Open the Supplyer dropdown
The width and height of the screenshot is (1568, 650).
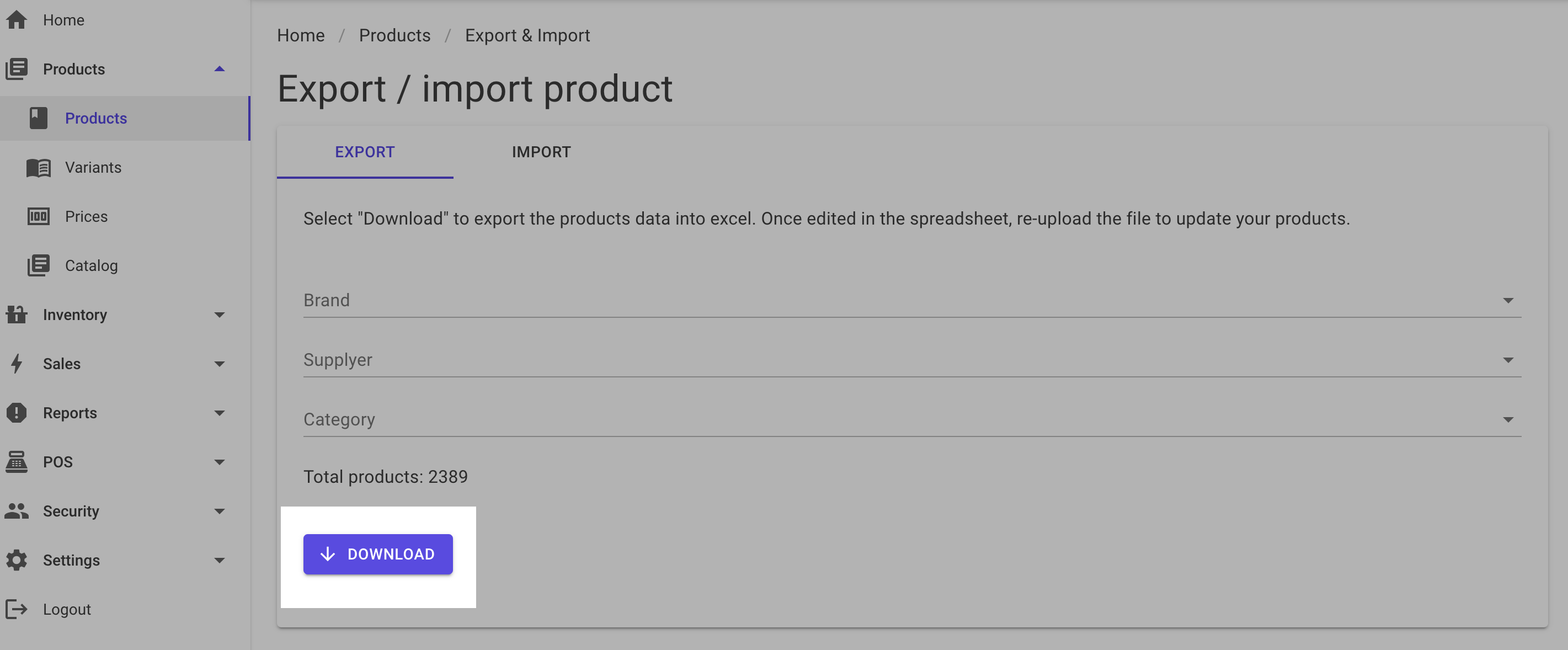pos(912,360)
